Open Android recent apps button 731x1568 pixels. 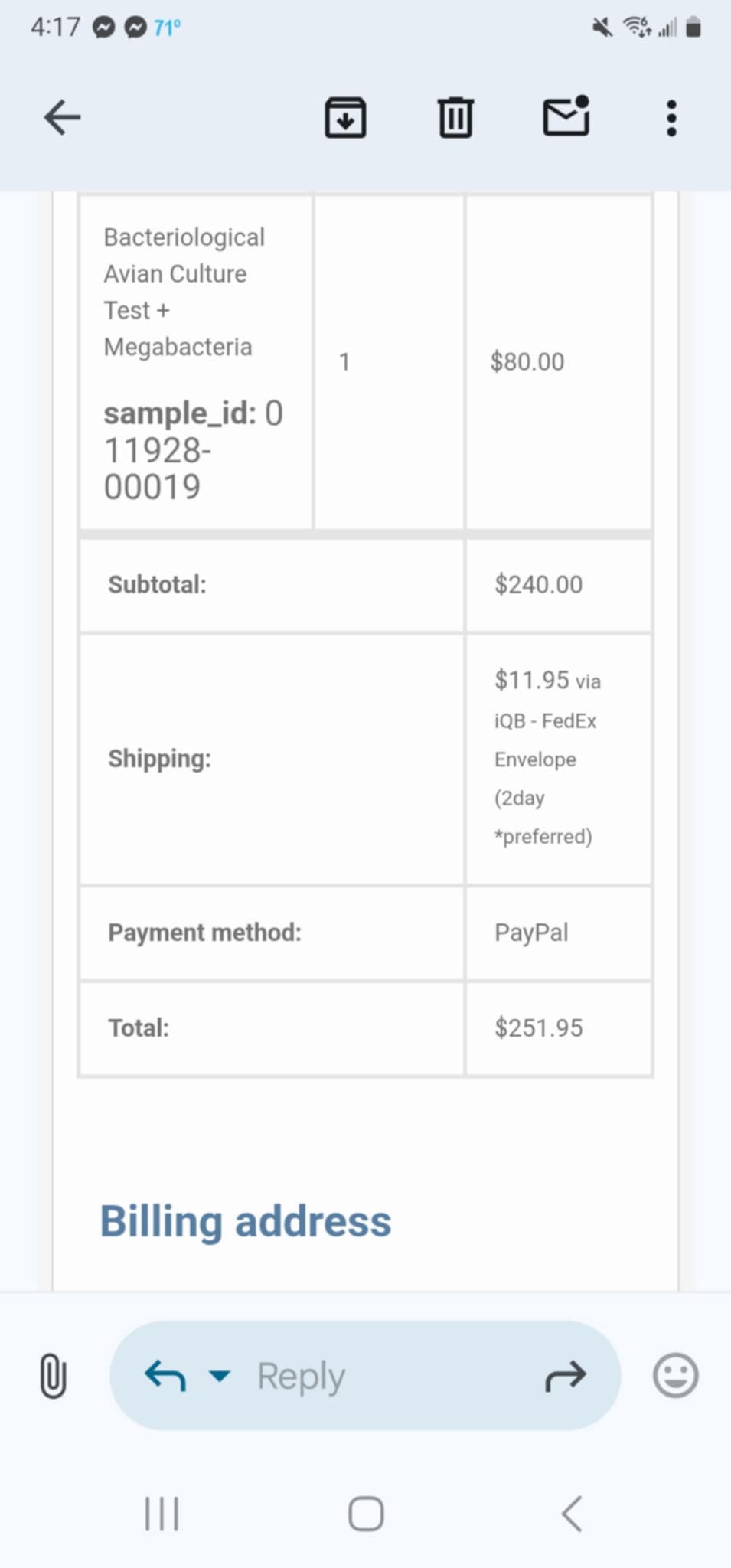(x=162, y=1514)
